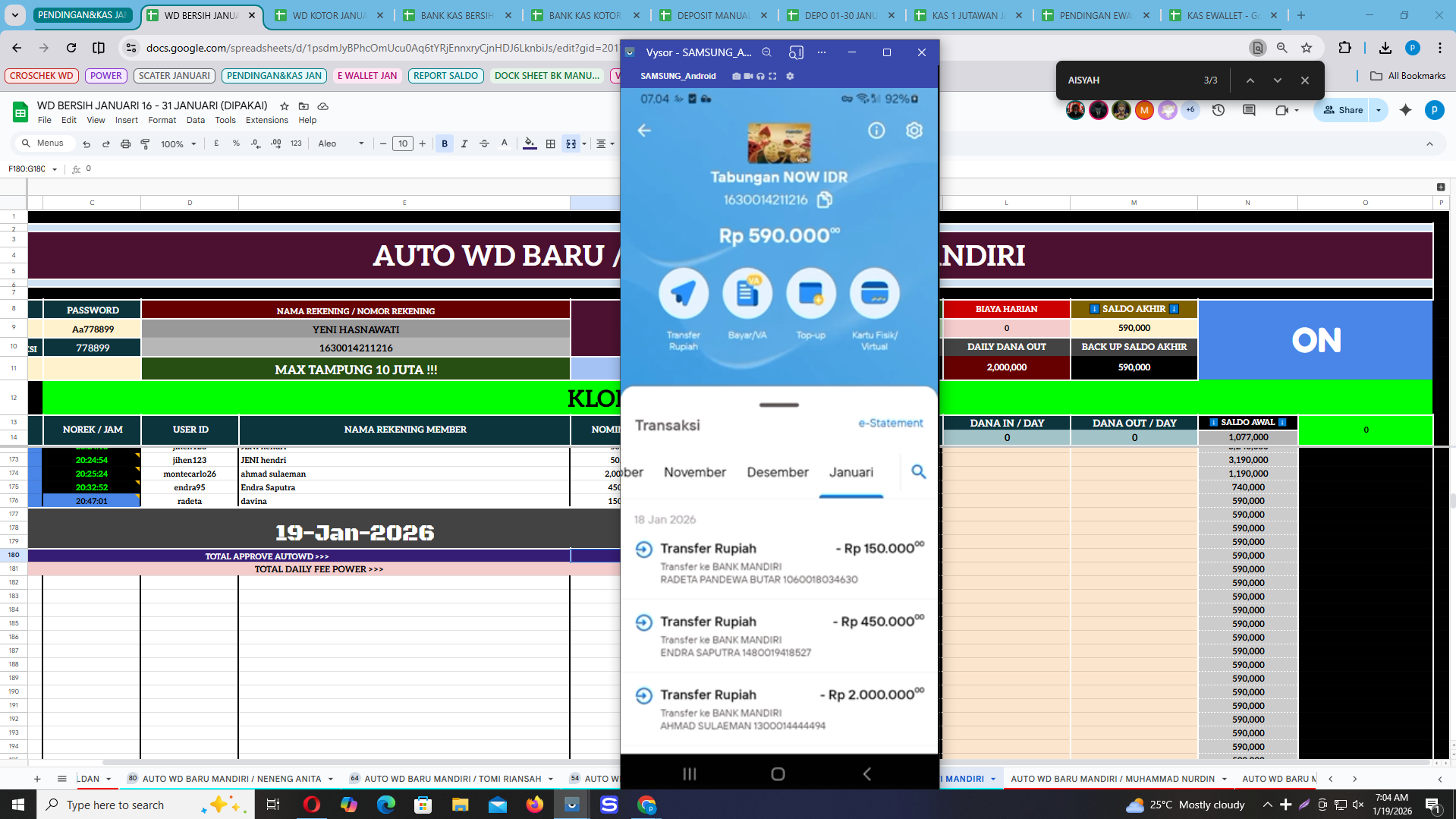1456x819 pixels.
Task: Open the fill color picker
Action: click(x=530, y=143)
